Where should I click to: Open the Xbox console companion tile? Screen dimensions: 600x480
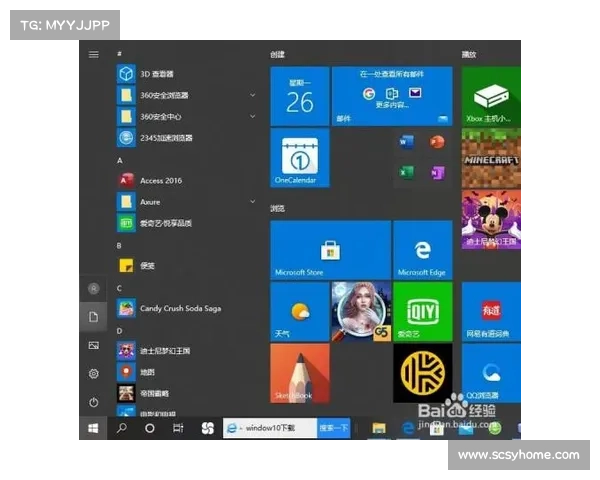491,96
